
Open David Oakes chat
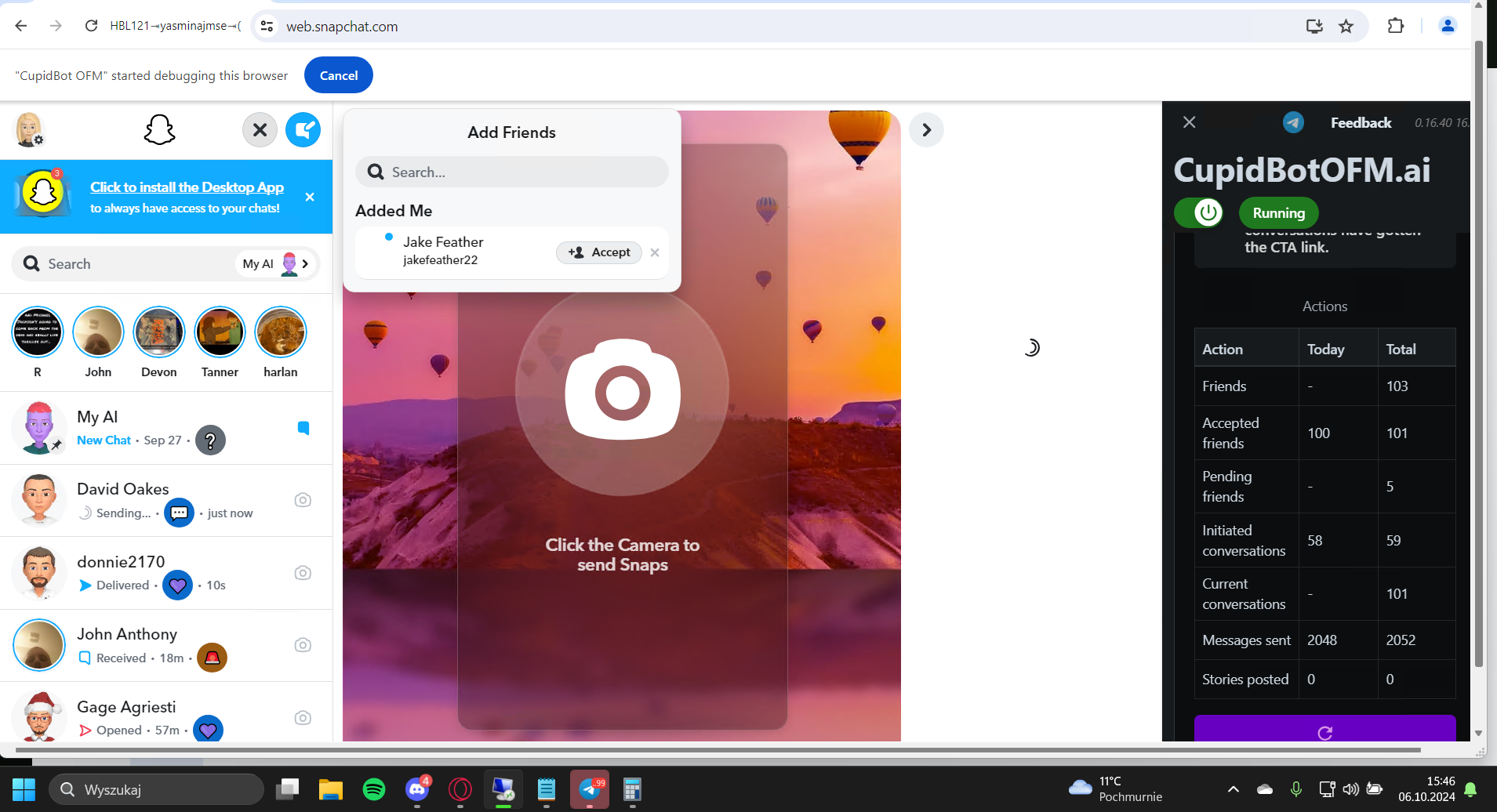[166, 500]
